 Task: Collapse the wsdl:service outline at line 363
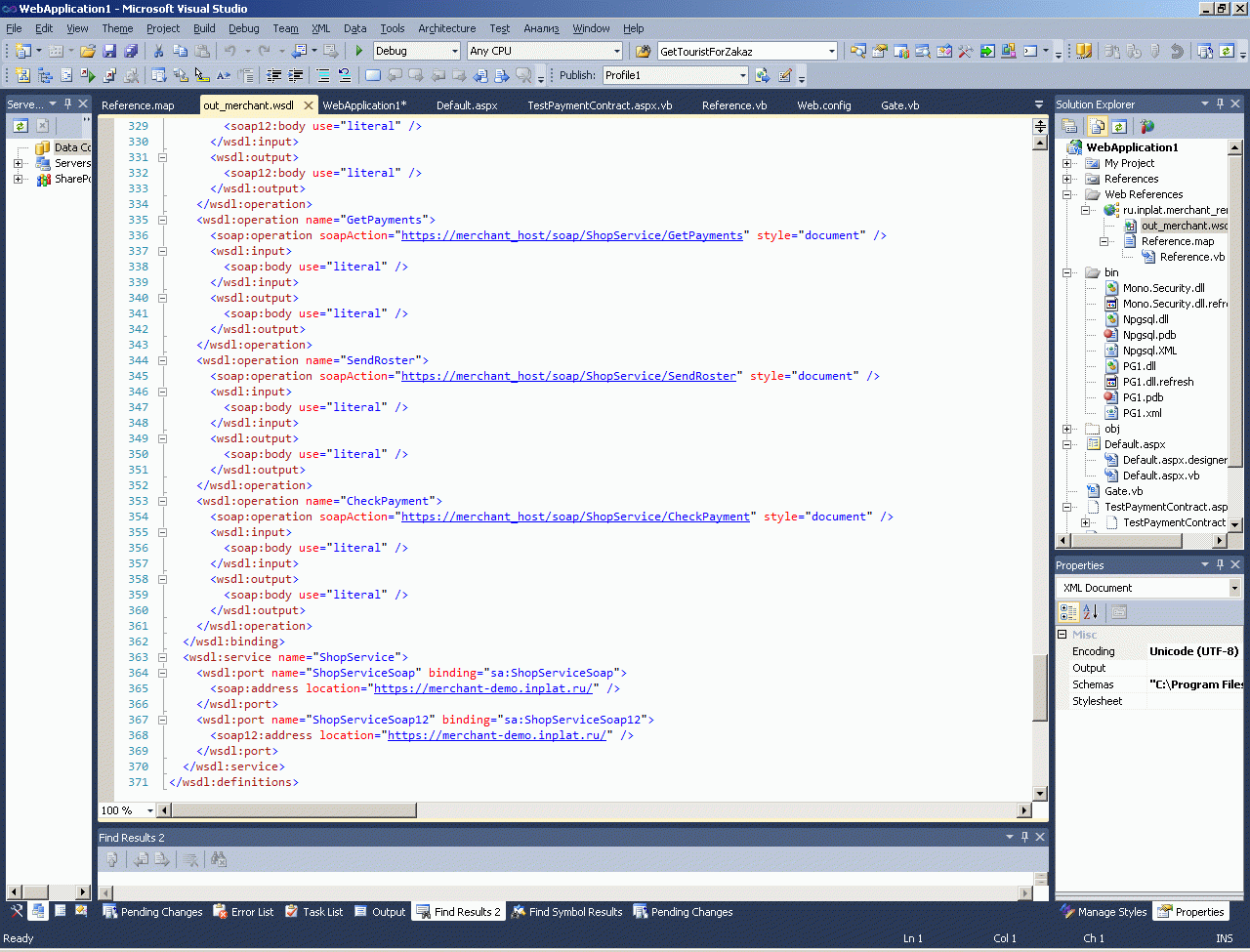pos(162,657)
